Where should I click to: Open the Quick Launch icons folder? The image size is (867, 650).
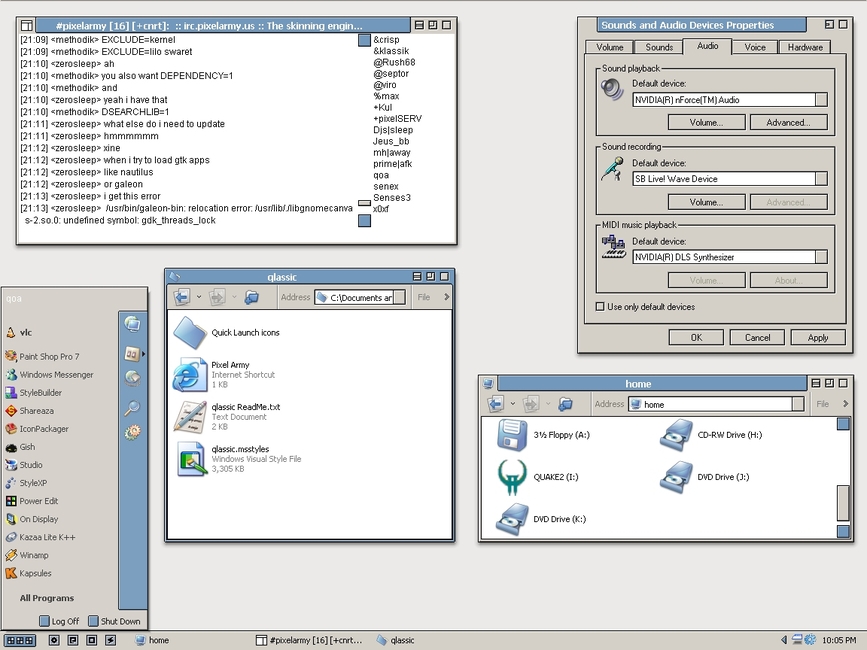click(227, 333)
